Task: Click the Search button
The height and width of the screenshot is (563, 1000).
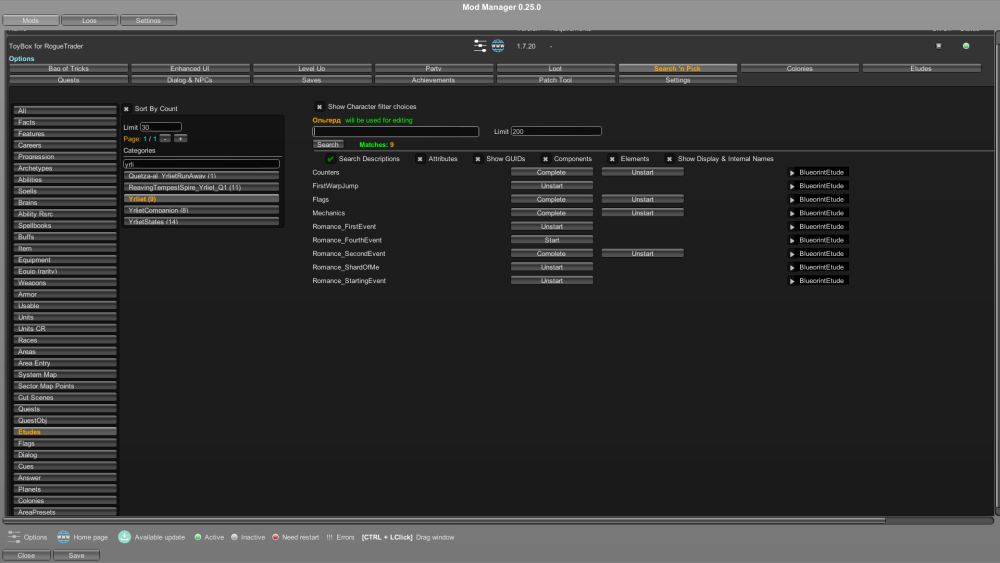Action: (x=328, y=145)
